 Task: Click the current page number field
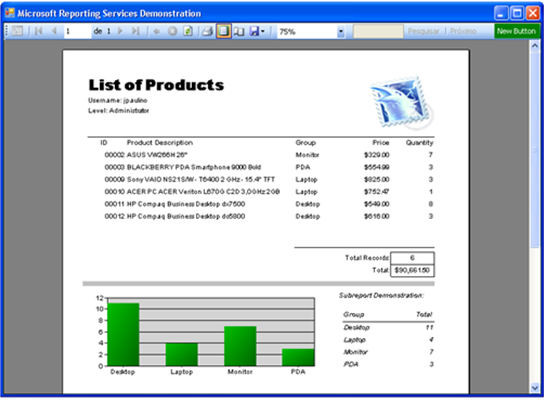coord(78,31)
